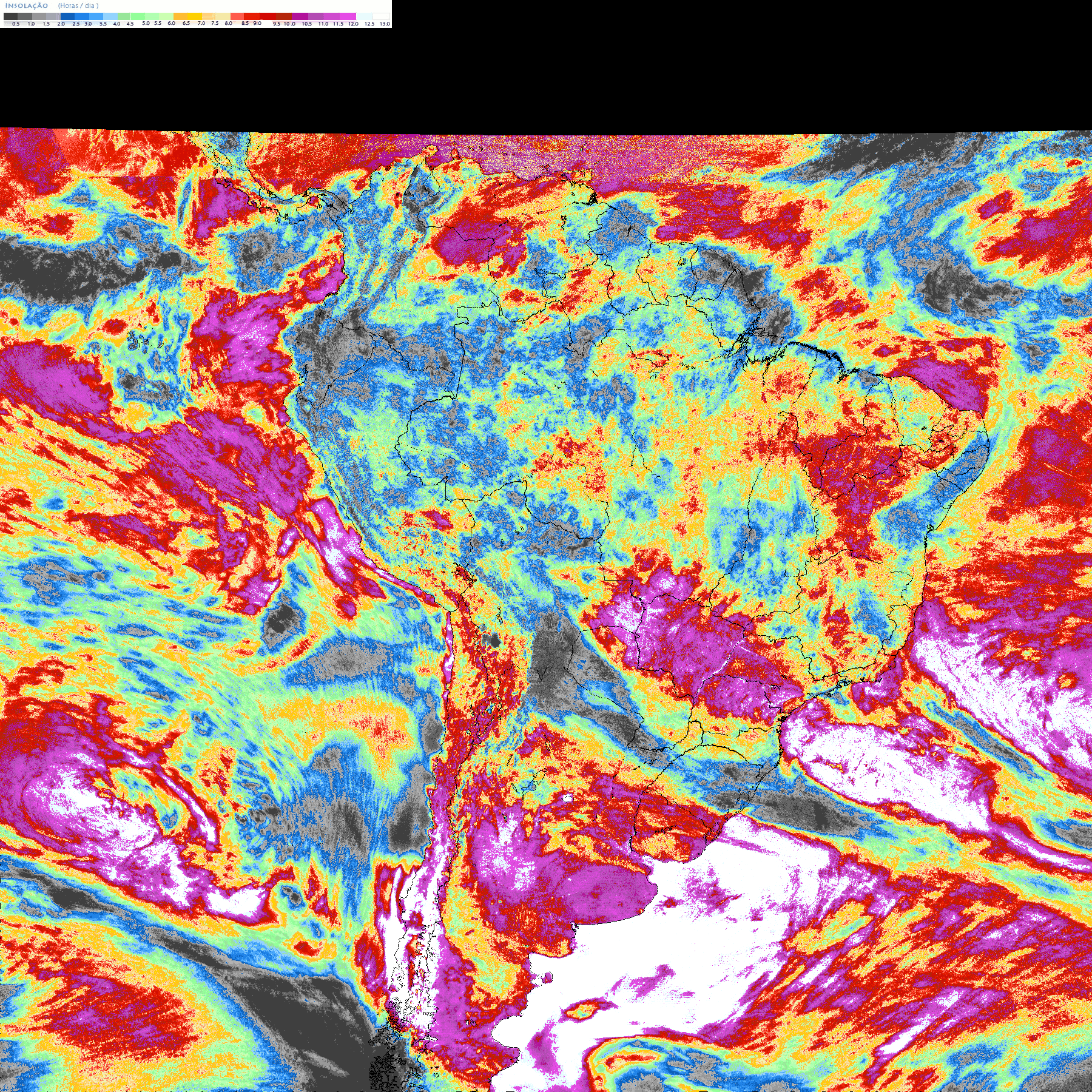
Task: Select the 13.0 legend value
Action: coord(385,24)
